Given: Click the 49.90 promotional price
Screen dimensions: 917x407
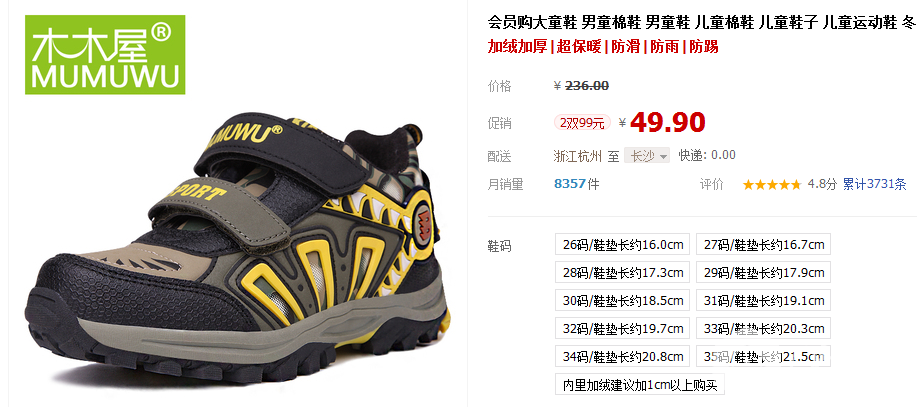Looking at the screenshot, I should [668, 122].
